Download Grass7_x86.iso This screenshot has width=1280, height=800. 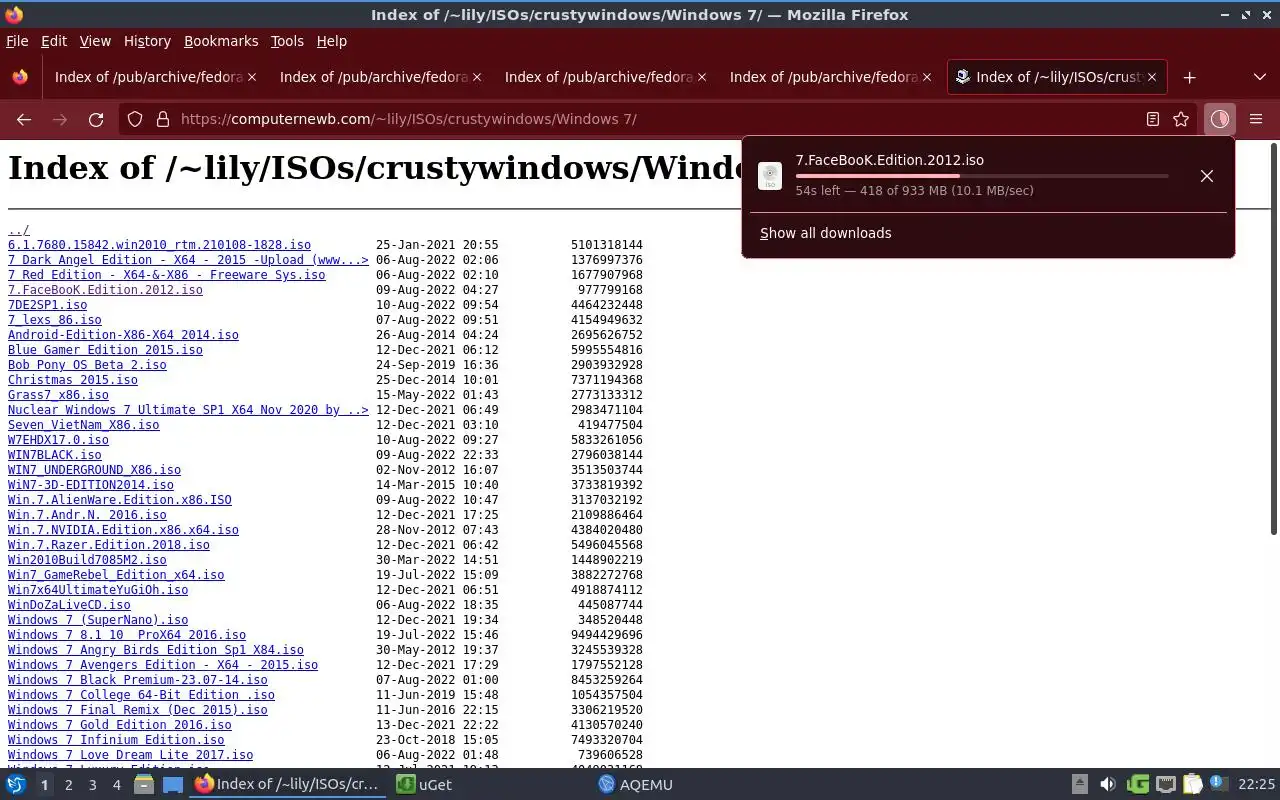tap(58, 395)
